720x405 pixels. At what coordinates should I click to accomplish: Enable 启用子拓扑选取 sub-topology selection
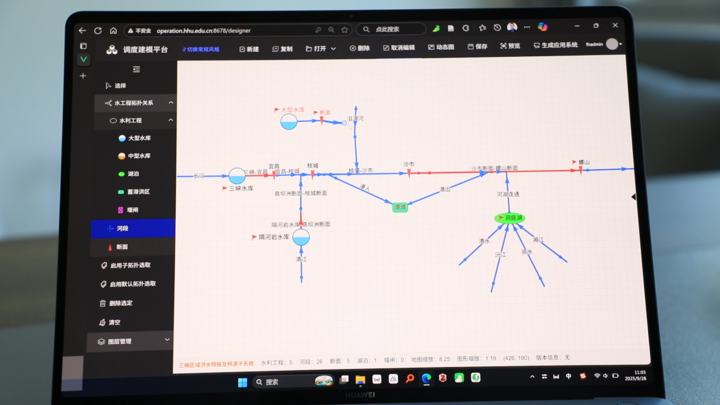click(x=130, y=266)
